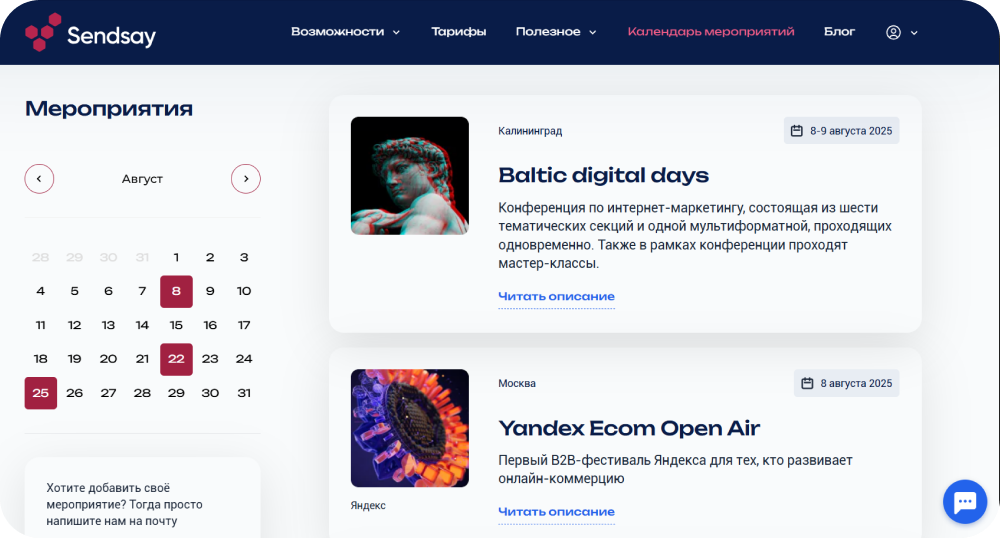Open the user account icon

click(x=893, y=32)
